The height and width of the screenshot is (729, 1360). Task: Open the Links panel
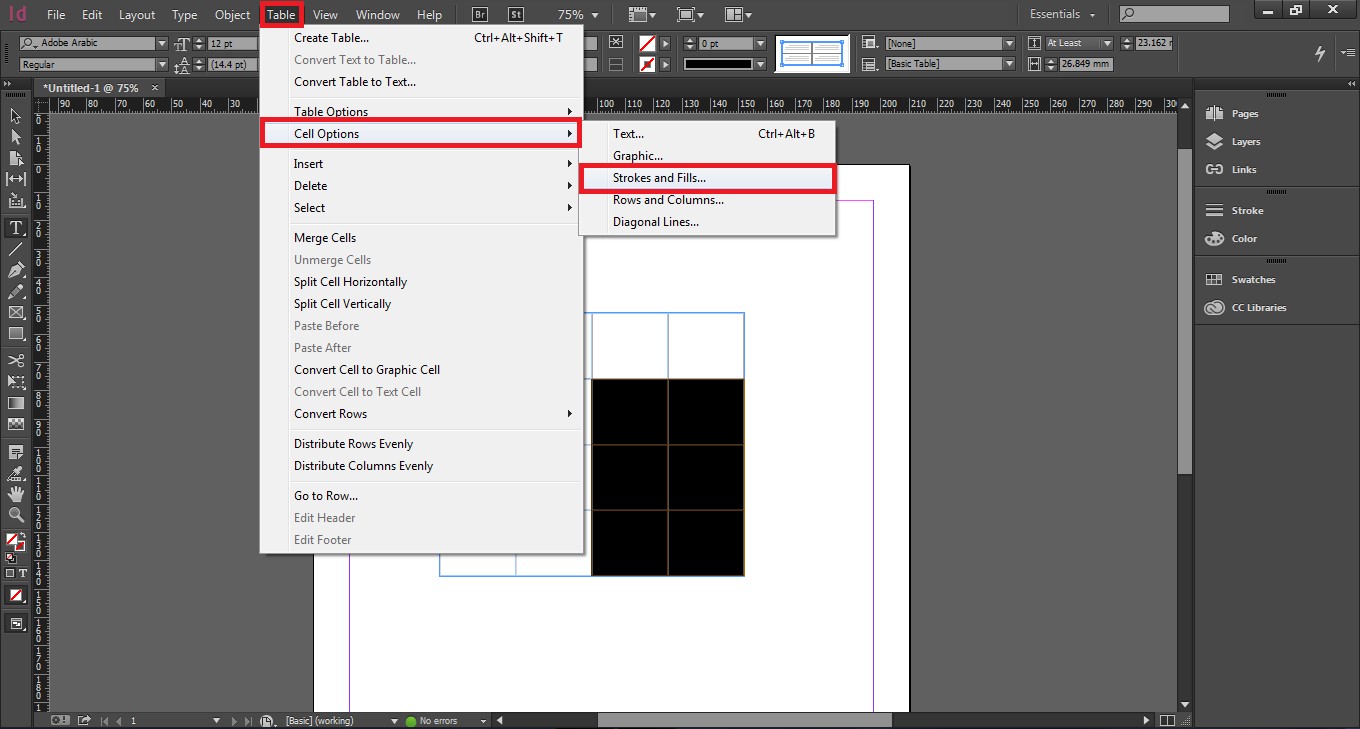1245,170
